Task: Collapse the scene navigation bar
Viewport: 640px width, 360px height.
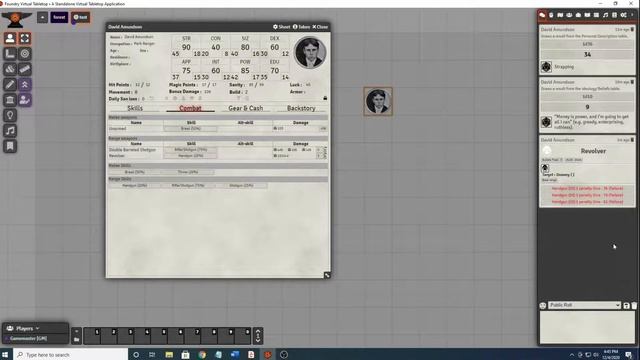Action: click(x=42, y=17)
